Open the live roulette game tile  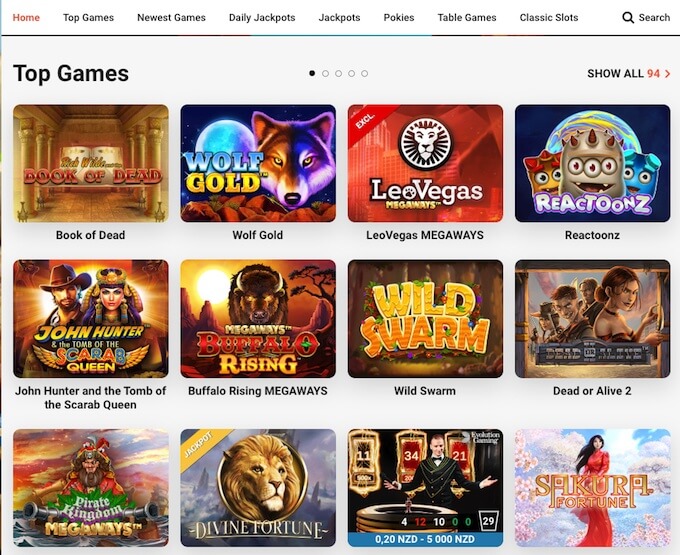coord(425,488)
